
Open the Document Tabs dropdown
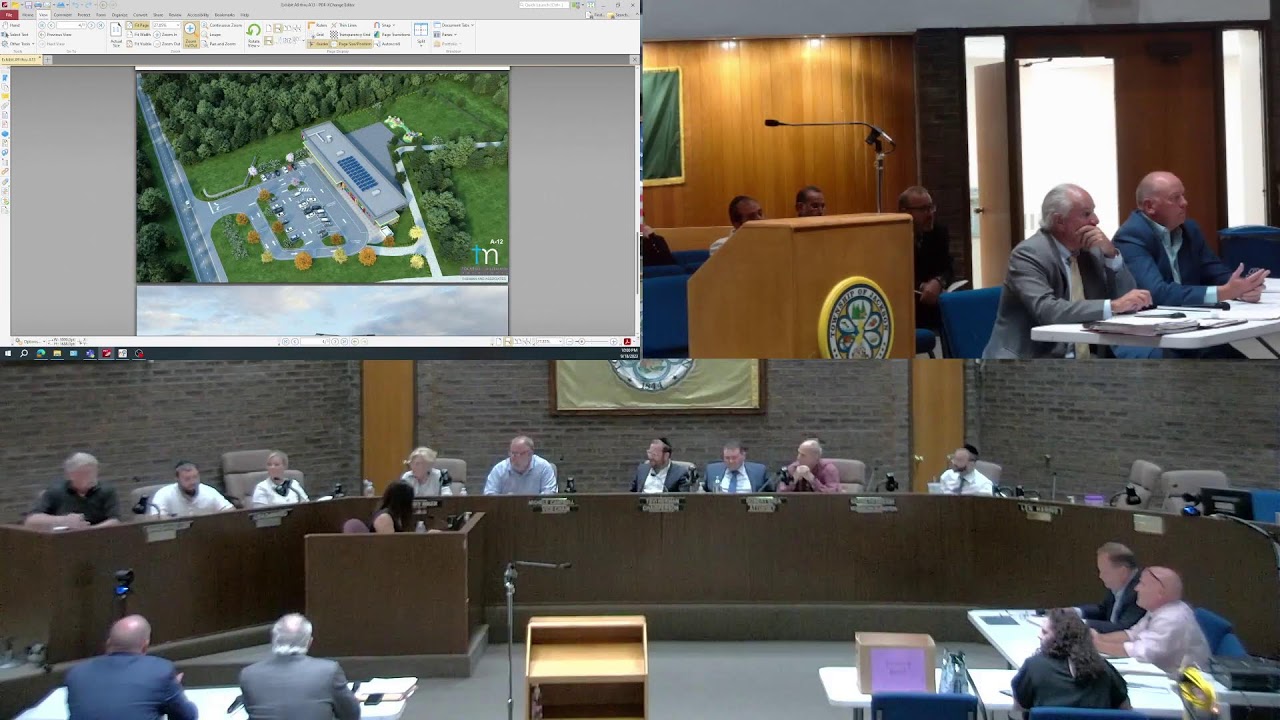pos(453,25)
